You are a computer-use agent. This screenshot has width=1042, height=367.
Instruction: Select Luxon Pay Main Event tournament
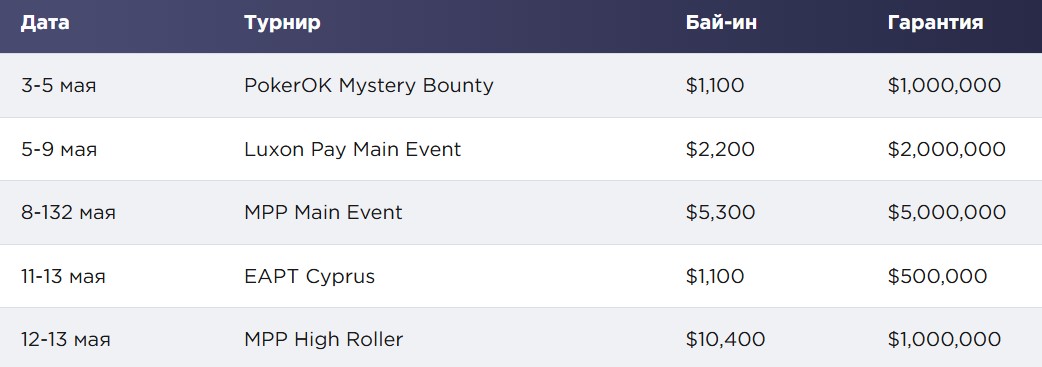(x=352, y=149)
